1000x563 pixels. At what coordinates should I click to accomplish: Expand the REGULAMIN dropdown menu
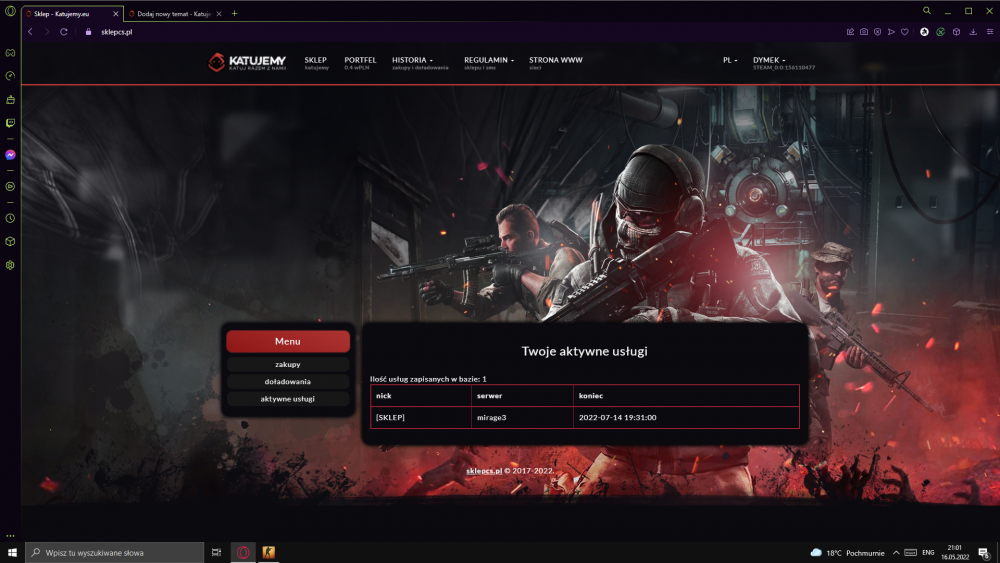pos(489,62)
